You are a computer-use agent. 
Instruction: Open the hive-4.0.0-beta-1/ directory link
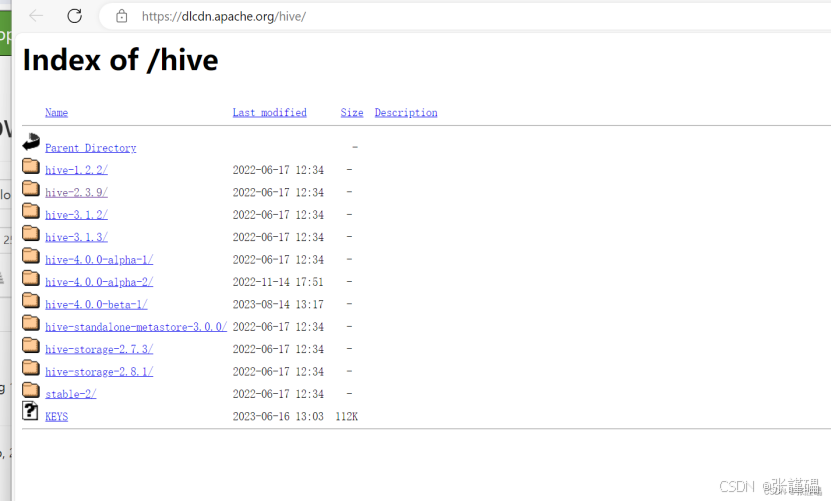[96, 304]
